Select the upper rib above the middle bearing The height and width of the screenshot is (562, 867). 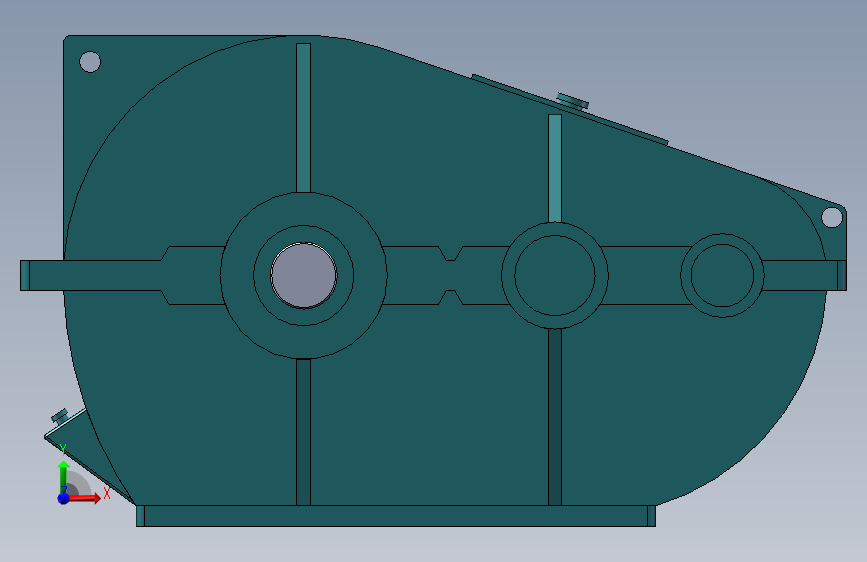(x=555, y=169)
